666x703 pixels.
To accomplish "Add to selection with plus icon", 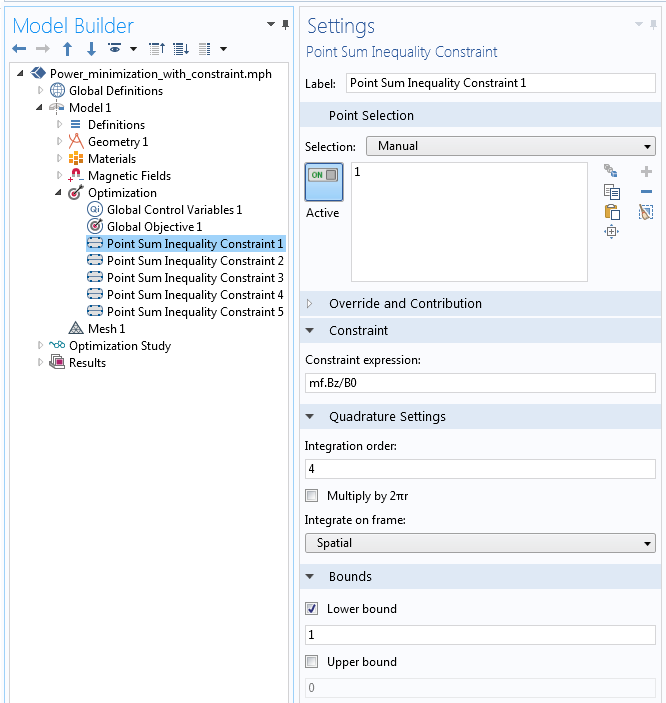I will (646, 171).
